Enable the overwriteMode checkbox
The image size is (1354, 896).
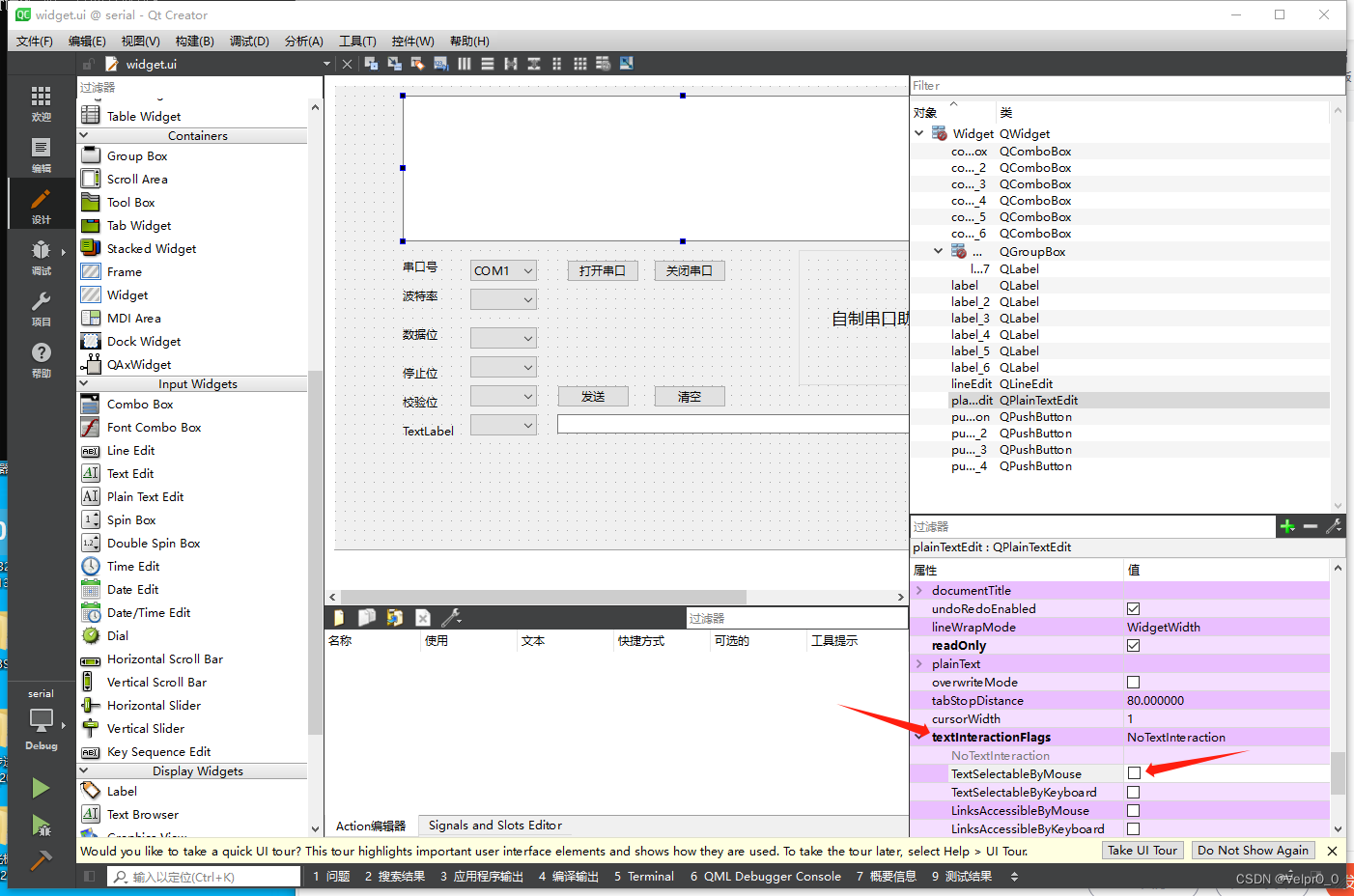[x=1132, y=682]
